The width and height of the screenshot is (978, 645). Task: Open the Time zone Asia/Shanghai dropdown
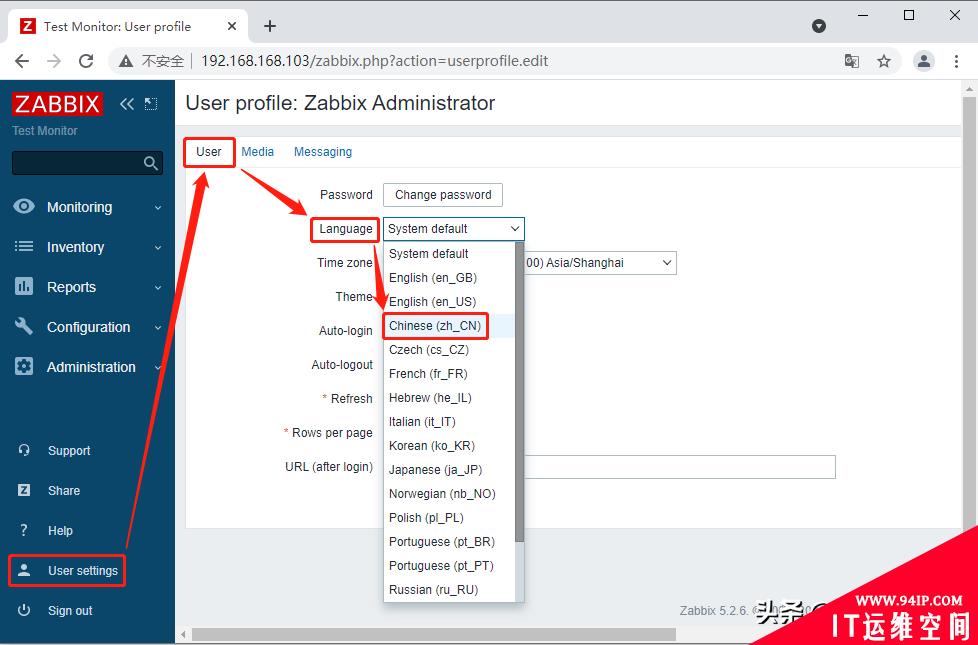pyautogui.click(x=600, y=263)
